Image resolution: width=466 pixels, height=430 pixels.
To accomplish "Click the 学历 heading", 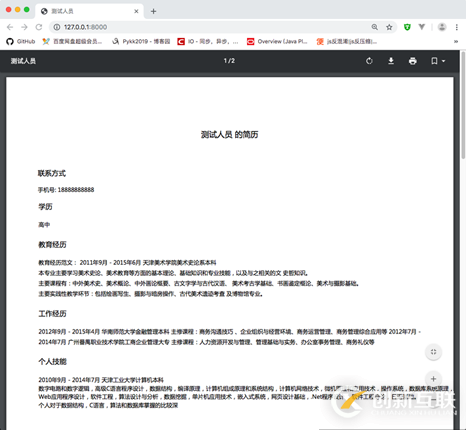I will [45, 207].
